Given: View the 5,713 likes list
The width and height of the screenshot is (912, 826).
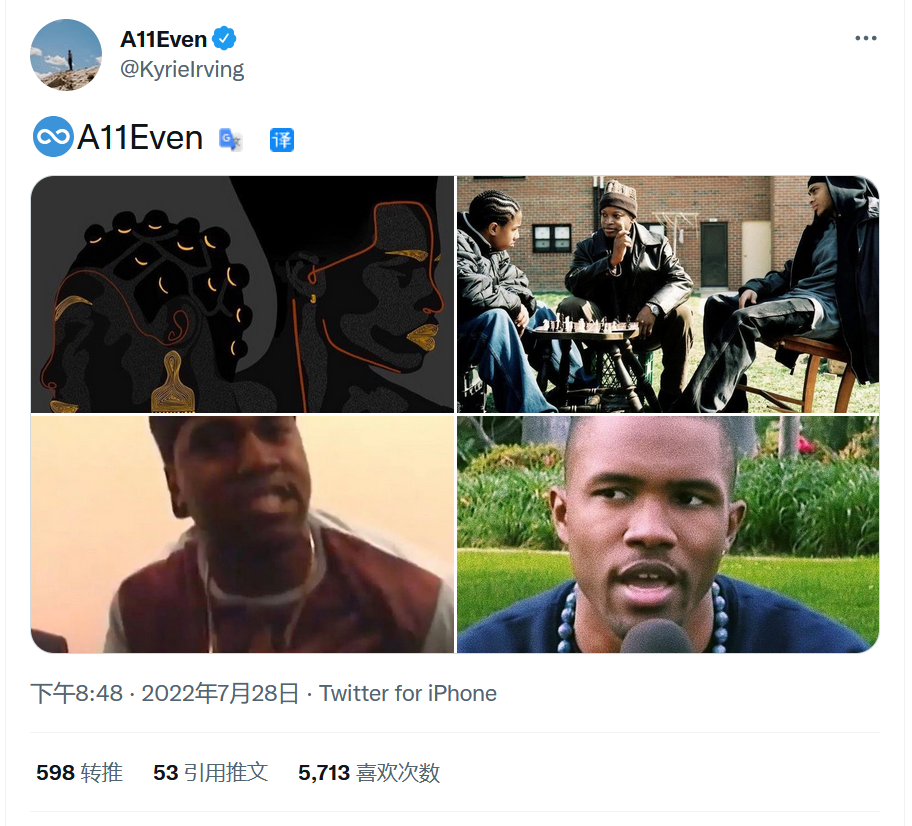Looking at the screenshot, I should (x=369, y=772).
